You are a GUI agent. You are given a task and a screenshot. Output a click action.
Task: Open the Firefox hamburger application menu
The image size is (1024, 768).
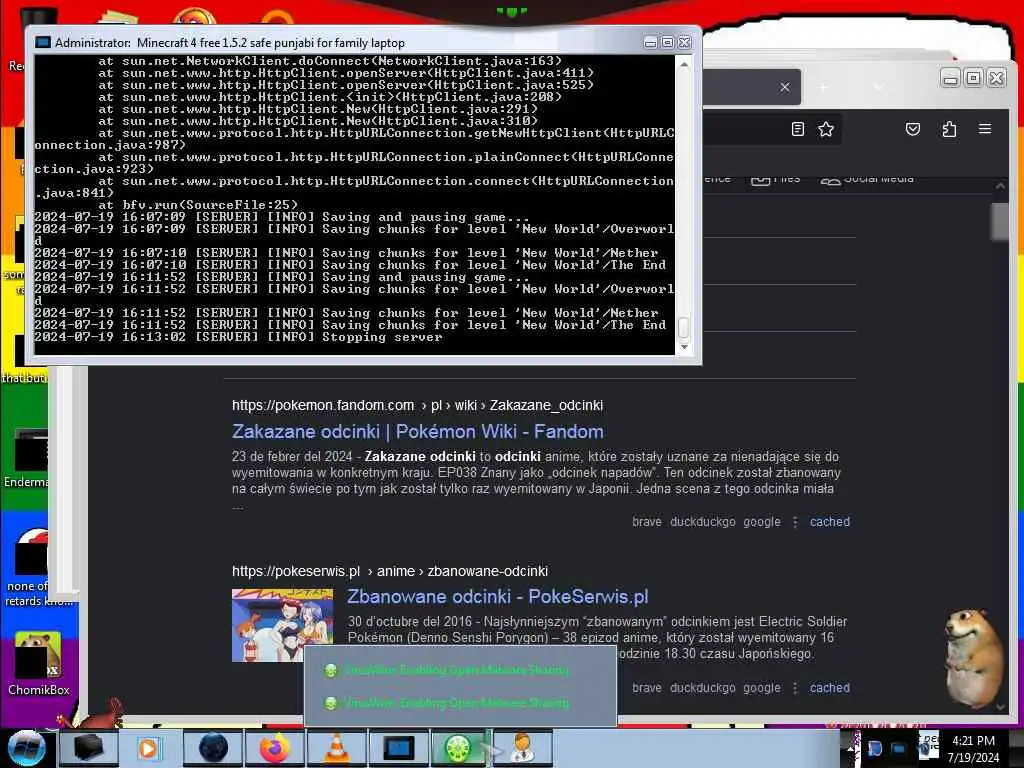coord(985,129)
